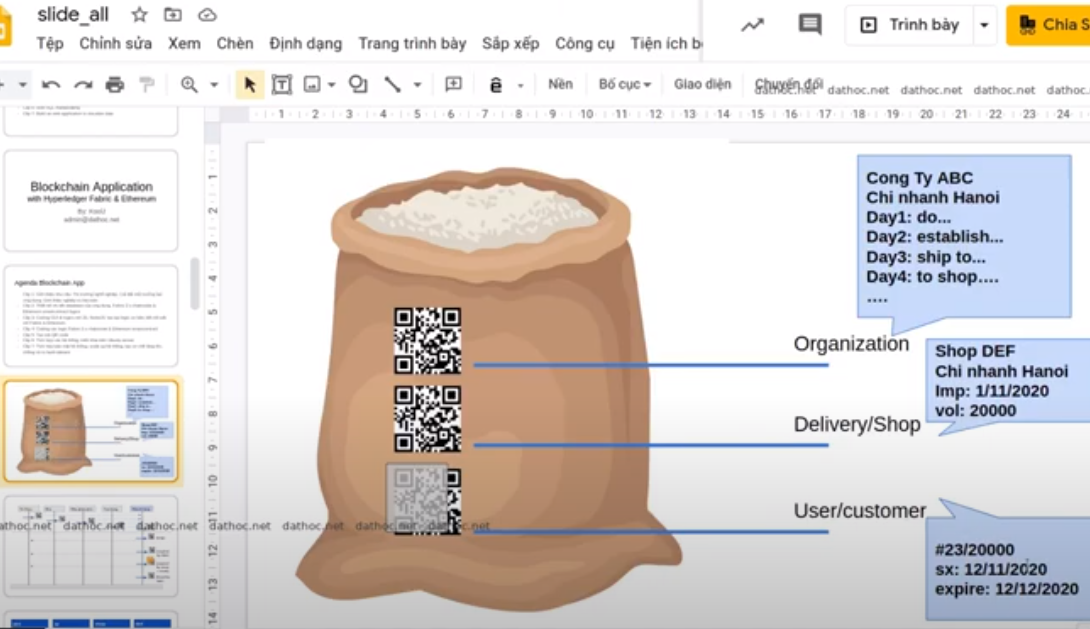Select the Cong Ty ABC callout box
Viewport: 1090px width, 629px height.
coord(963,236)
